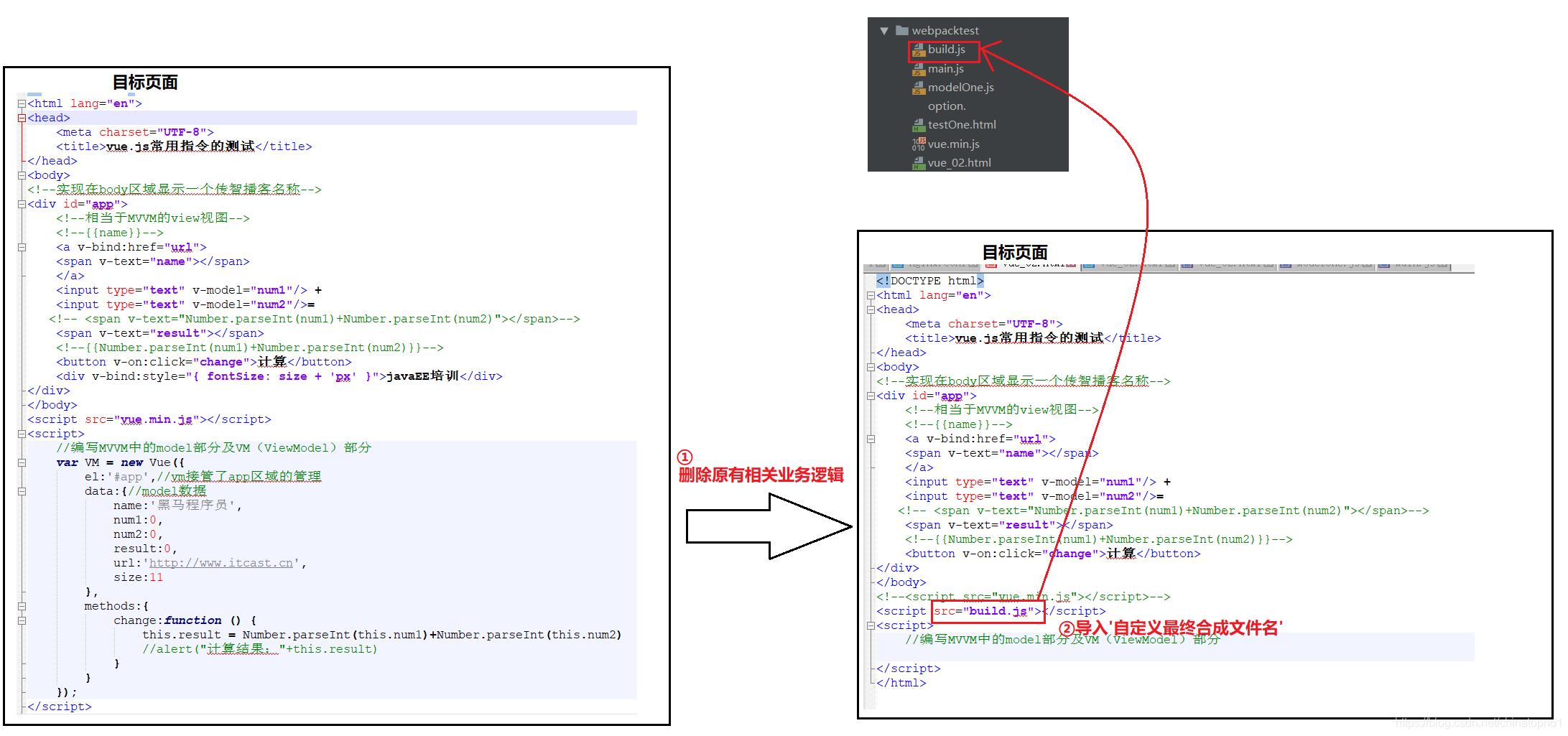Screen dimensions: 1568x736
Task: Click the commented-out vue.min.js script line
Action: click(x=1023, y=597)
